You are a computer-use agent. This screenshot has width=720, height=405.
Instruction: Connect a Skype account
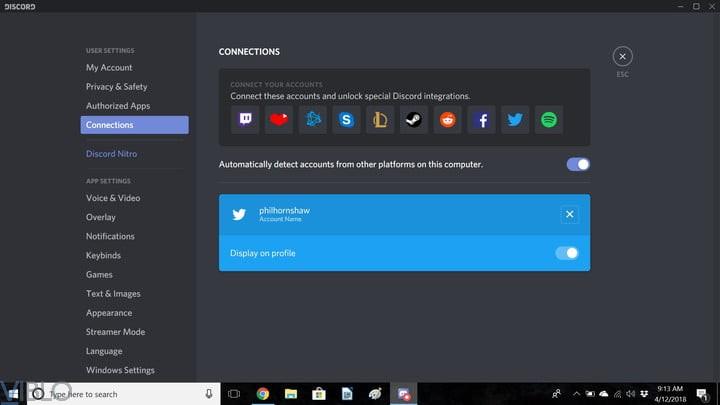coord(346,120)
